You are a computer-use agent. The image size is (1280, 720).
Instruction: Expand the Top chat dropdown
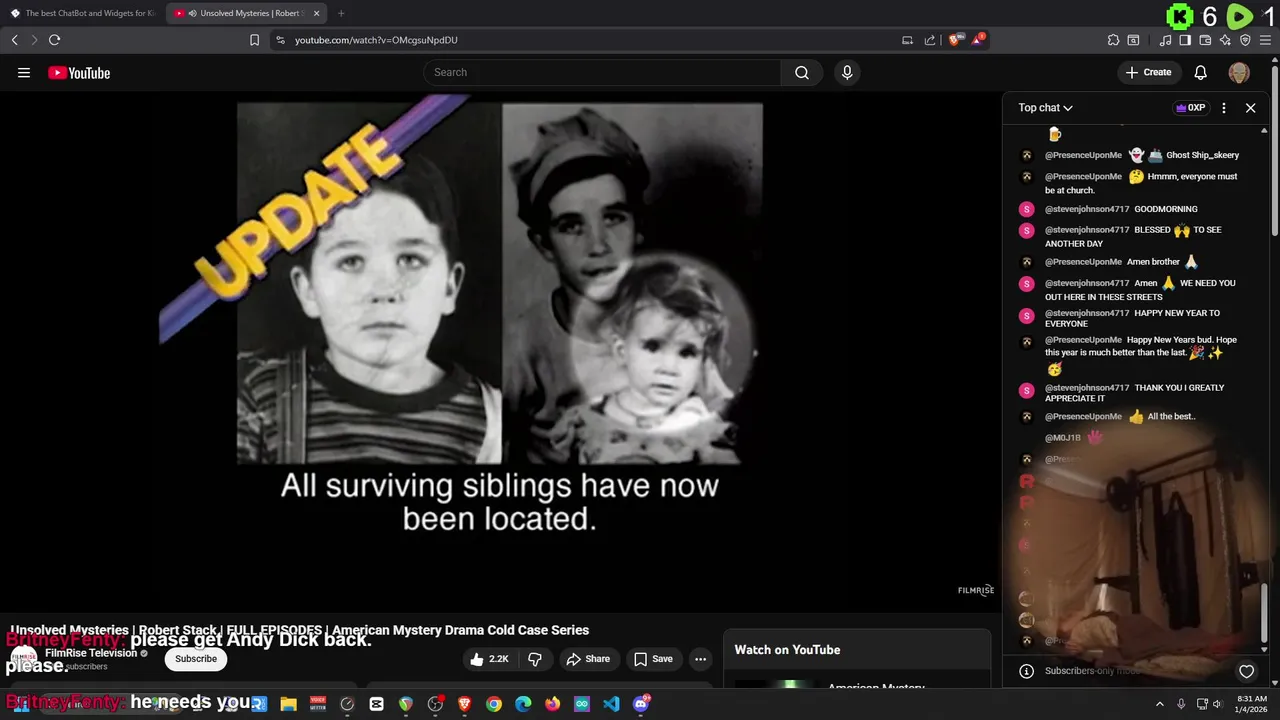[1045, 108]
